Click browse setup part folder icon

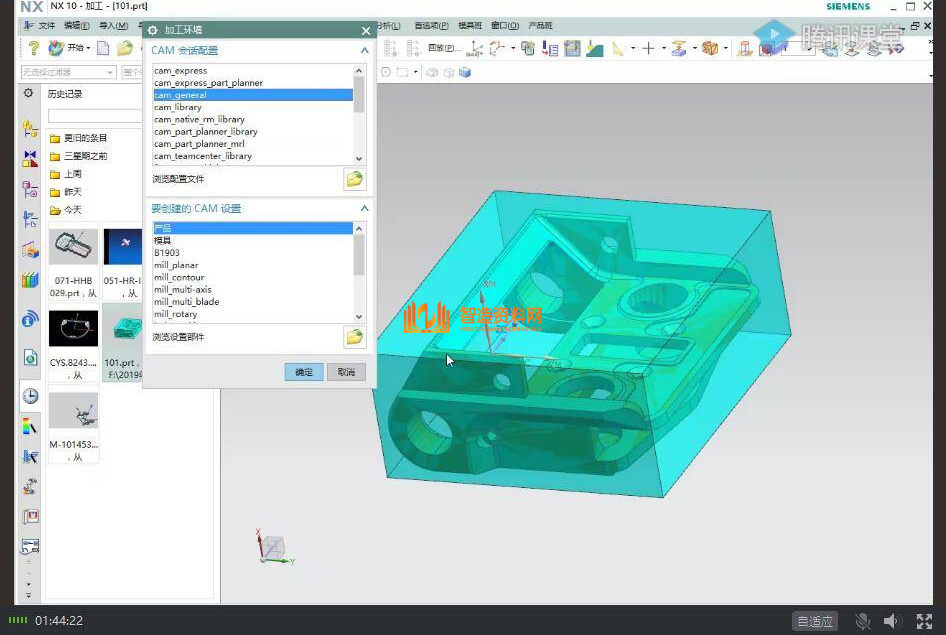tap(354, 337)
